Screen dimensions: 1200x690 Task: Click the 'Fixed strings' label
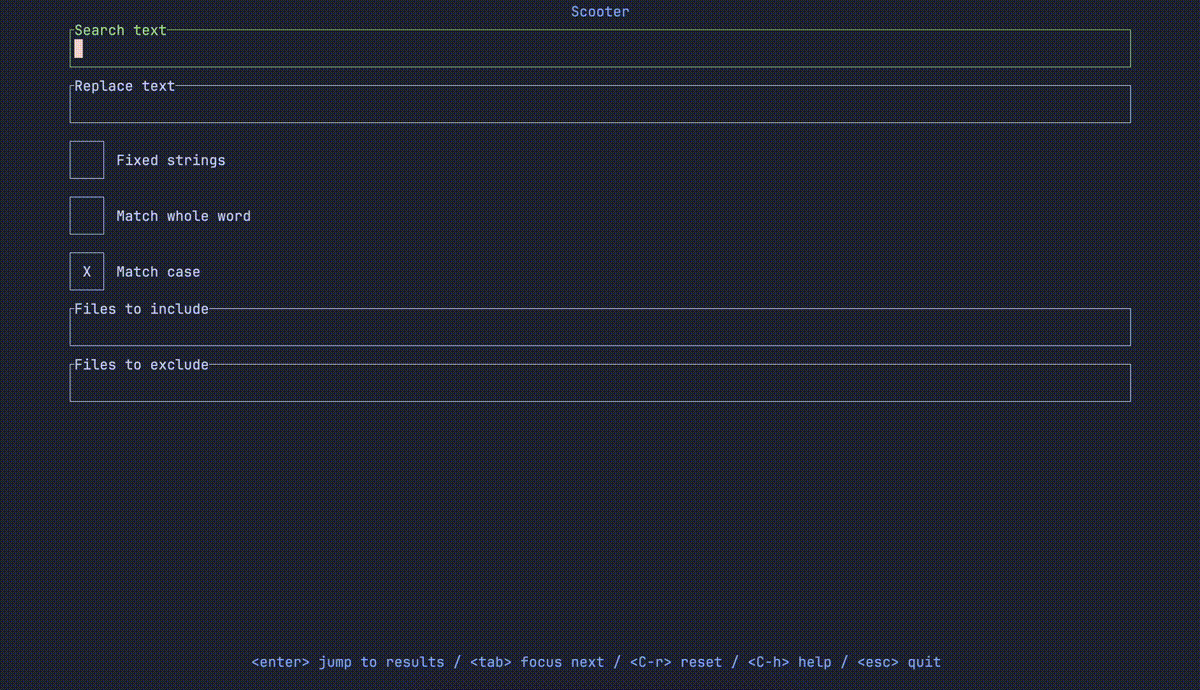(171, 160)
